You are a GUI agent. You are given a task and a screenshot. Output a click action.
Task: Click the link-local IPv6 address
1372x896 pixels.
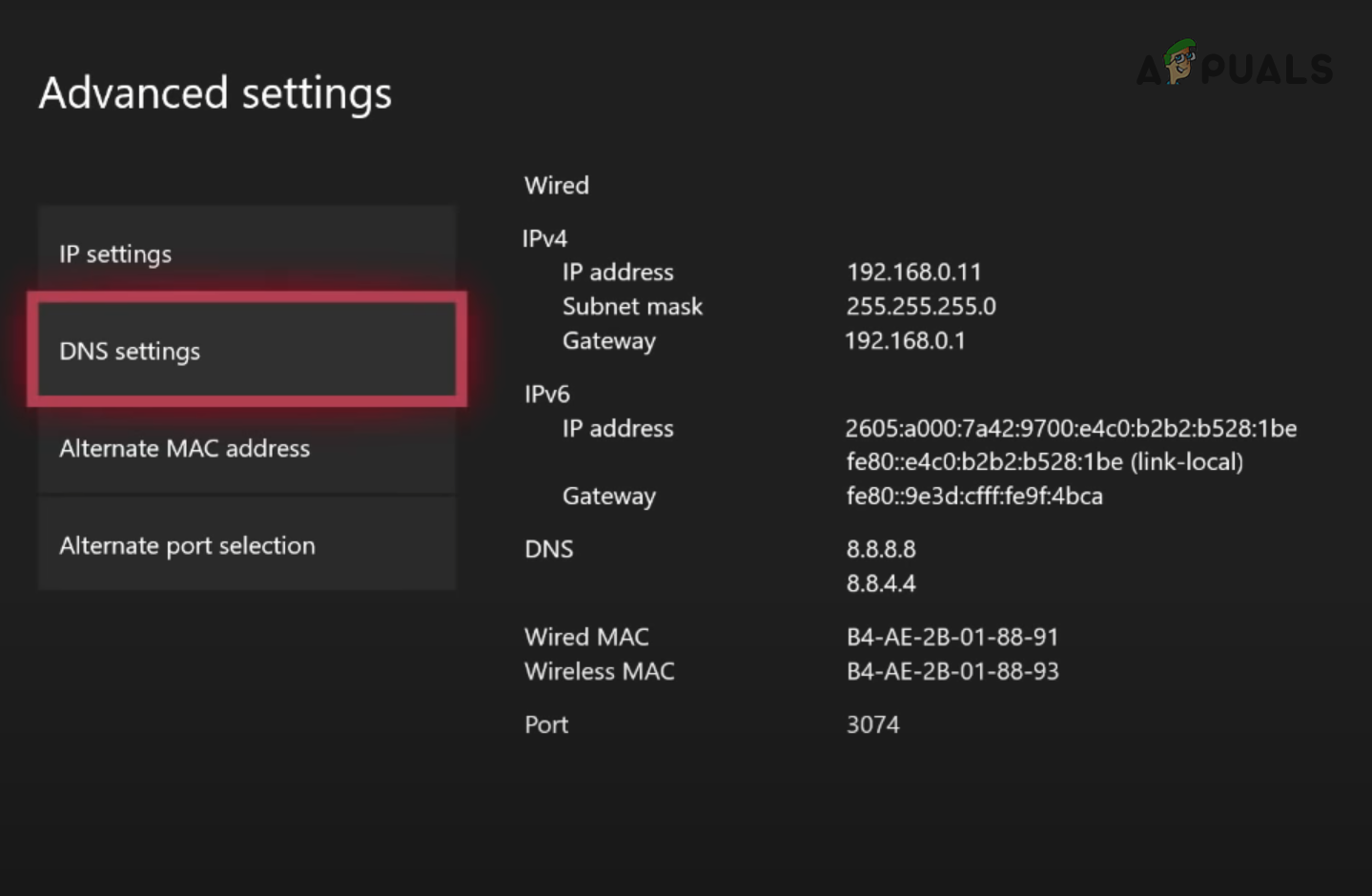pos(1044,462)
